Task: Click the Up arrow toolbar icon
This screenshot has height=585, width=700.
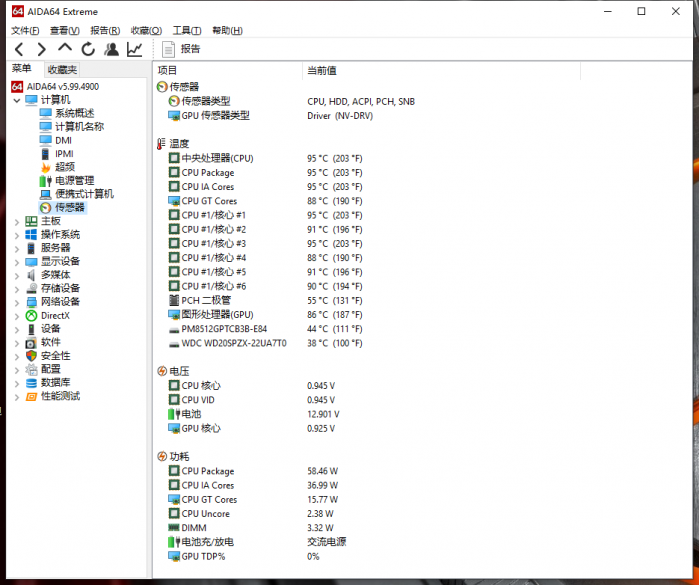Action: pyautogui.click(x=65, y=49)
